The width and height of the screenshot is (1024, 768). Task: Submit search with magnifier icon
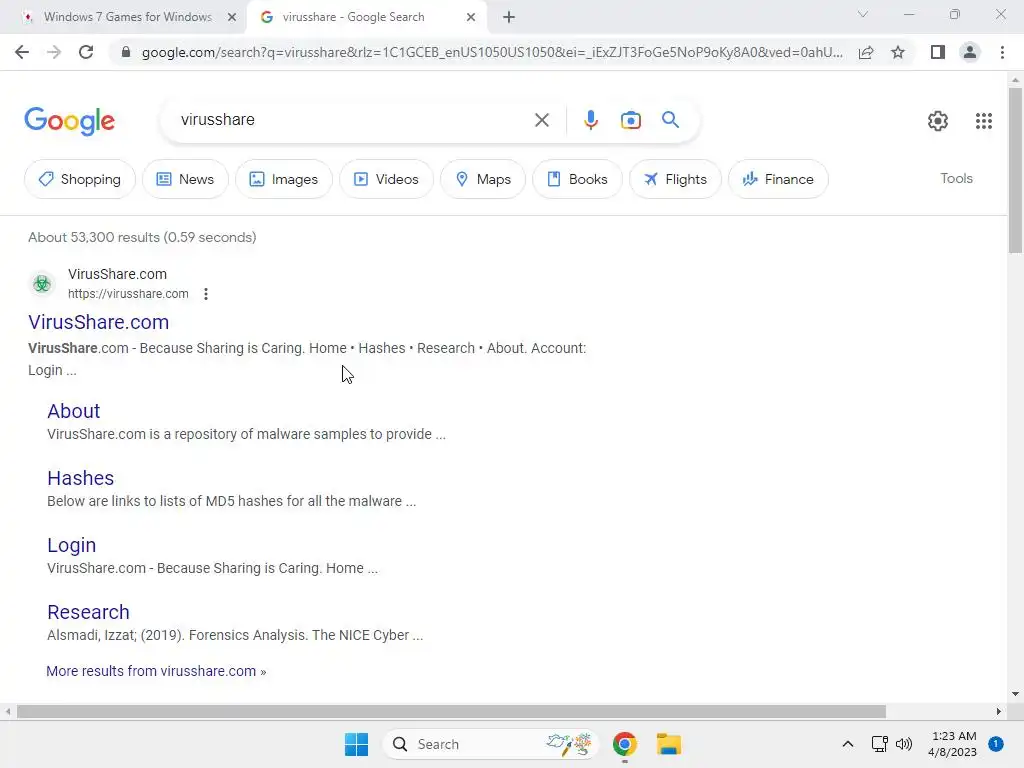[670, 120]
